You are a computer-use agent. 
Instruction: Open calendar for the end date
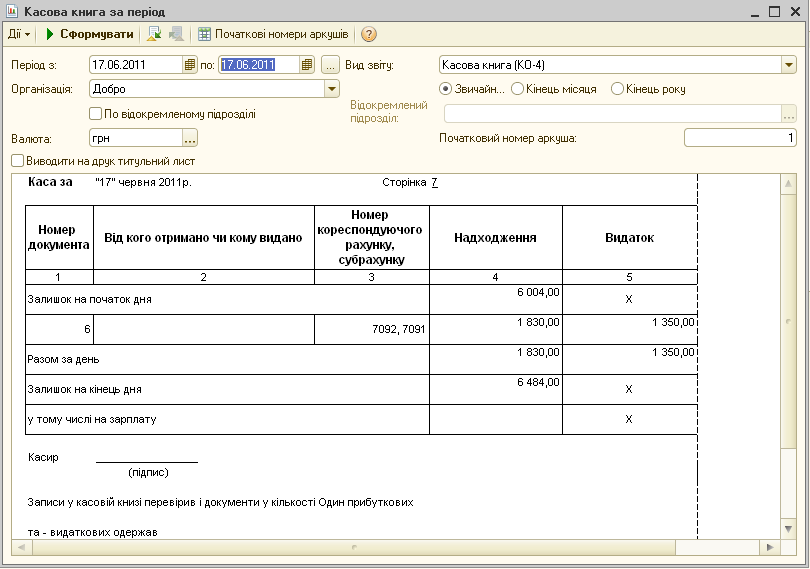click(307, 65)
